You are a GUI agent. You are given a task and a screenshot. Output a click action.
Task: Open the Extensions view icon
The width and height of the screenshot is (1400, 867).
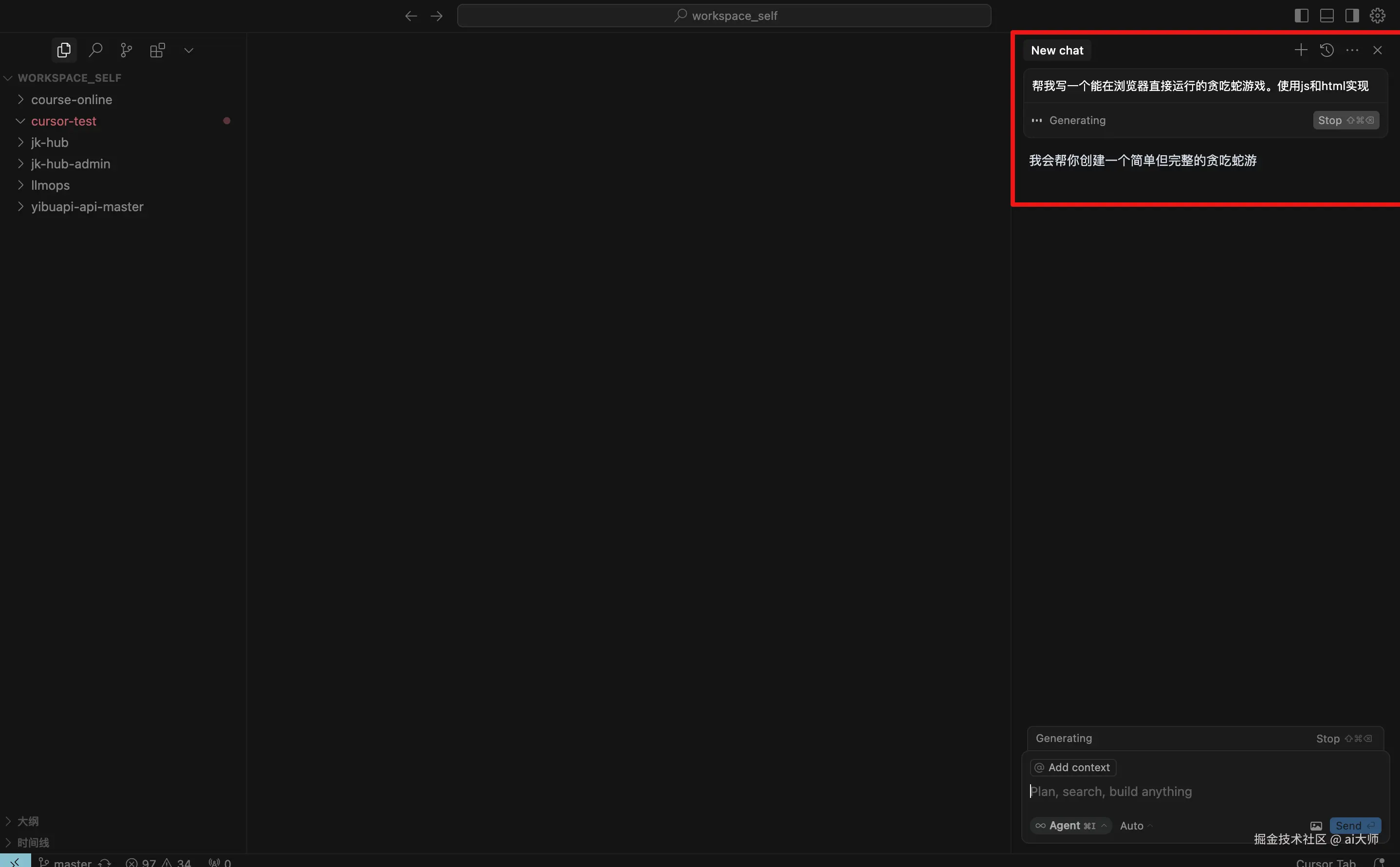(x=157, y=50)
